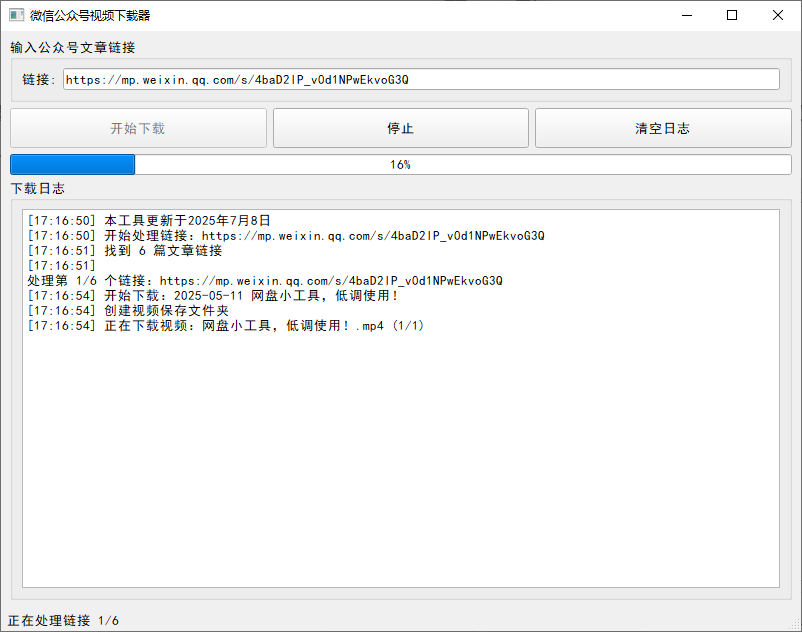Click the downloader app icon in title bar
This screenshot has width=802, height=632.
14,15
